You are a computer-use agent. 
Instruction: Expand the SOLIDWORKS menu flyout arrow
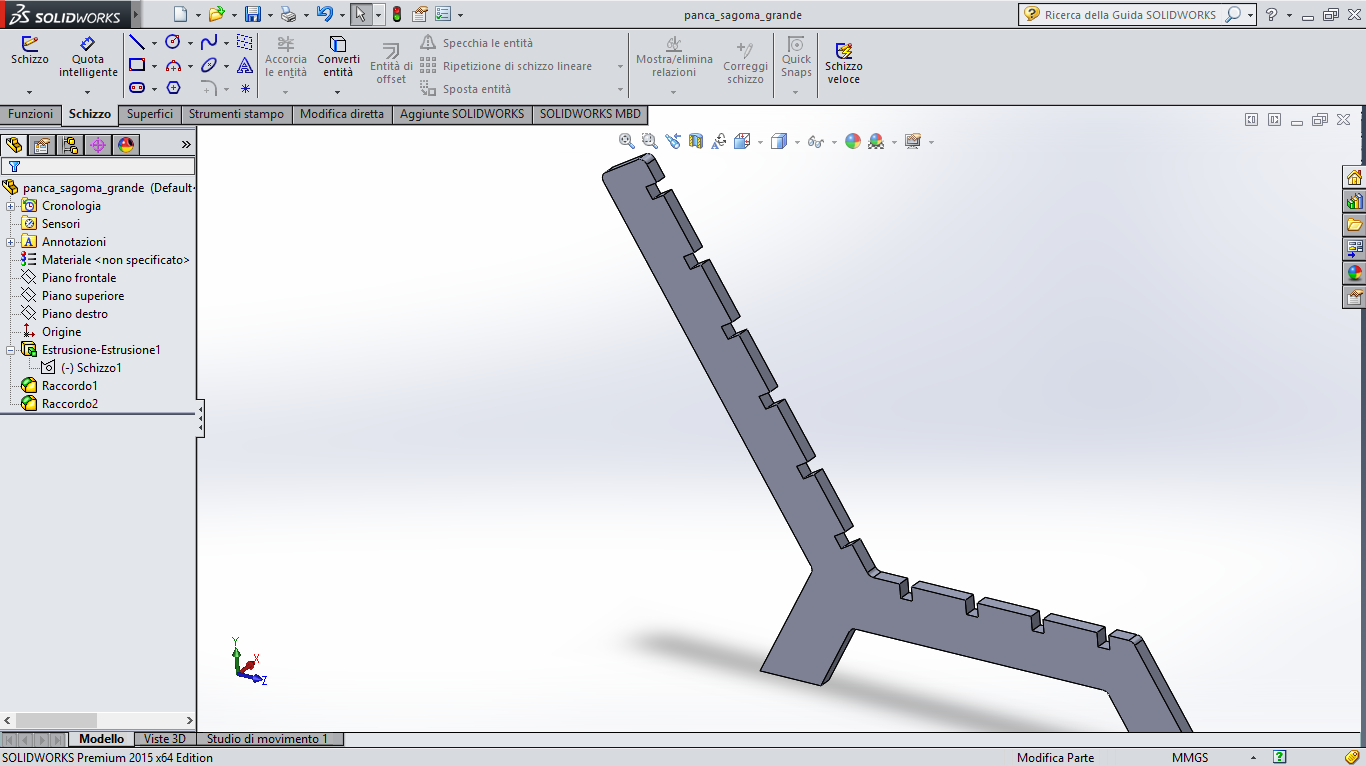[x=136, y=15]
